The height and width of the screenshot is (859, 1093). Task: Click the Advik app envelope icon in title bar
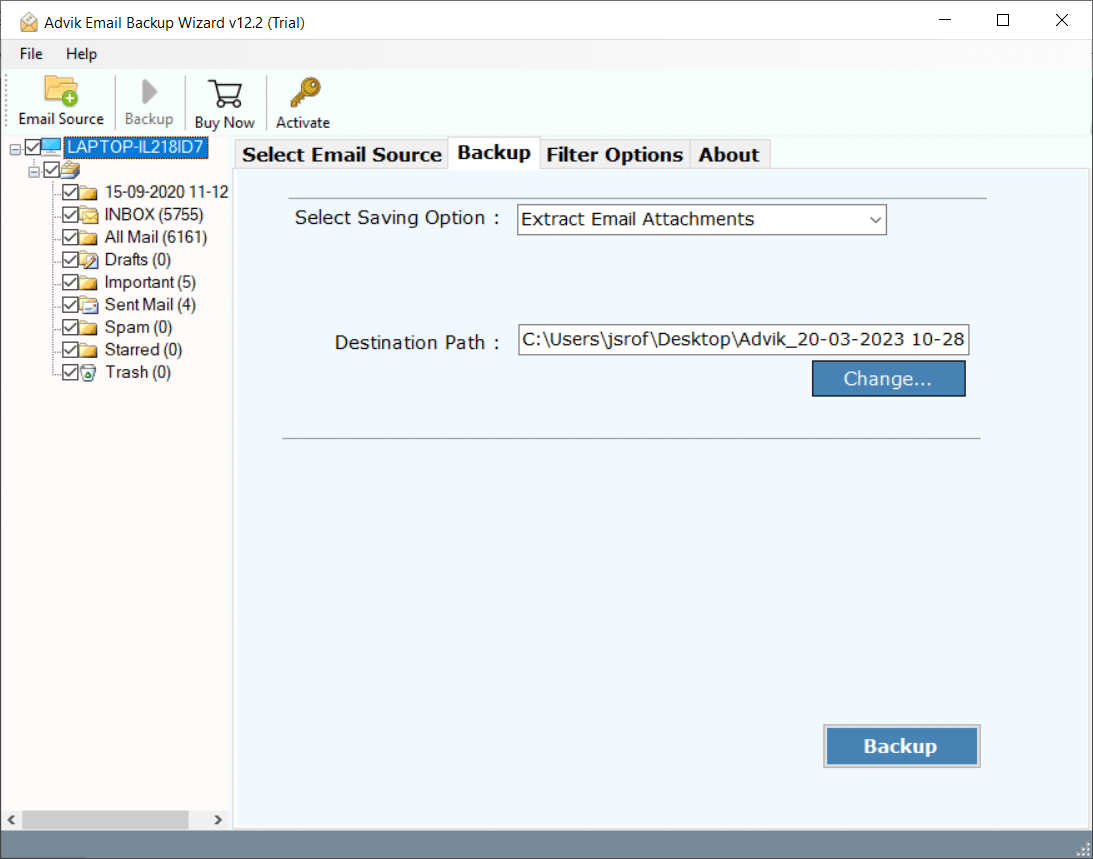tap(29, 22)
